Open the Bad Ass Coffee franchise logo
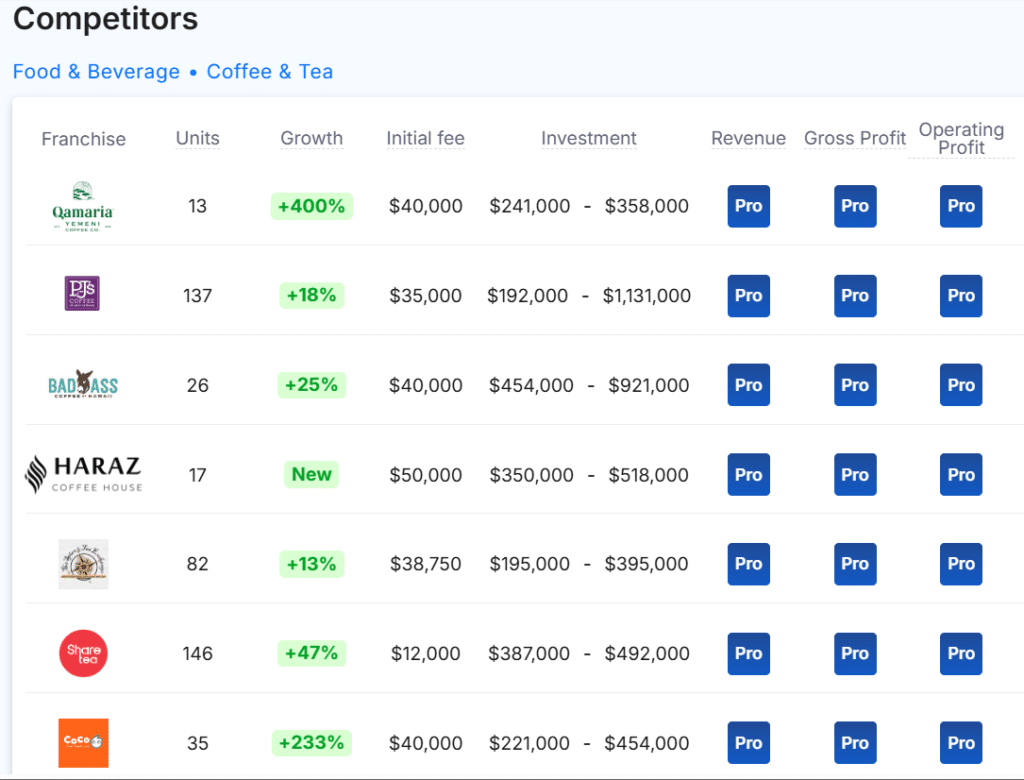This screenshot has height=780, width=1024. point(83,384)
